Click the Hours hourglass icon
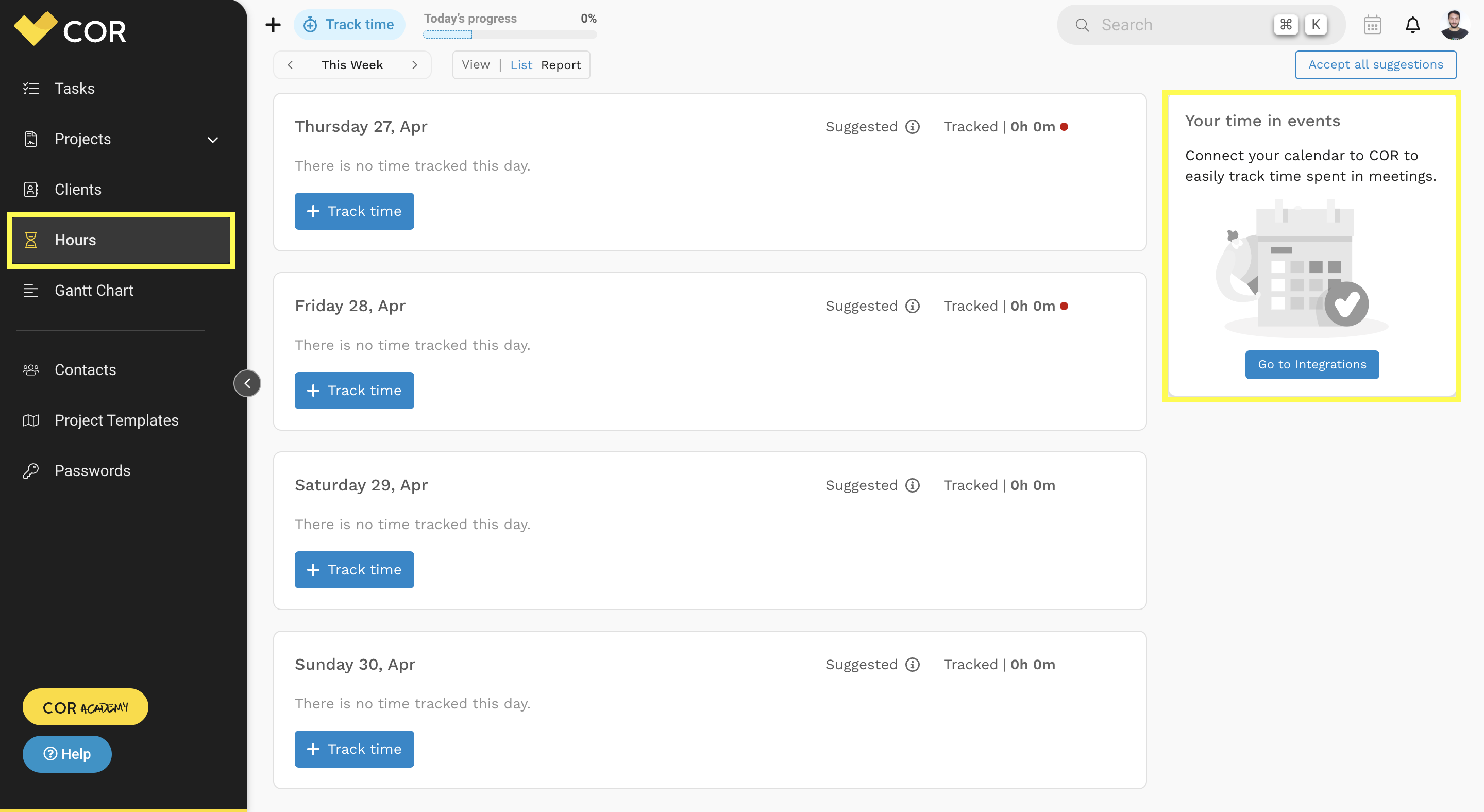This screenshot has height=812, width=1484. click(x=30, y=240)
